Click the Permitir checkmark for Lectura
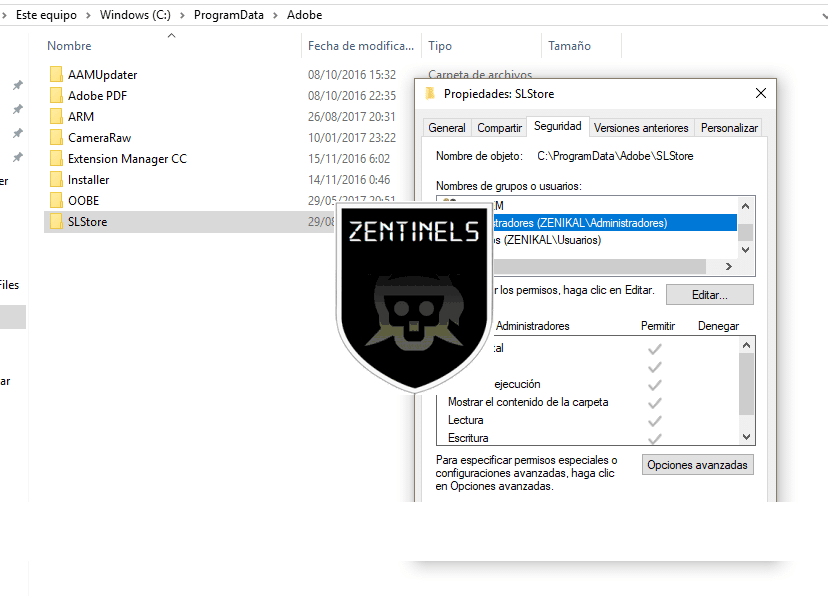Viewport: 828px width, 596px height. [x=655, y=421]
